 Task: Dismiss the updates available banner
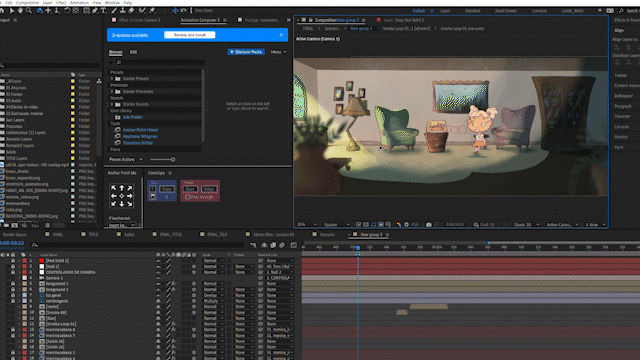coord(281,35)
